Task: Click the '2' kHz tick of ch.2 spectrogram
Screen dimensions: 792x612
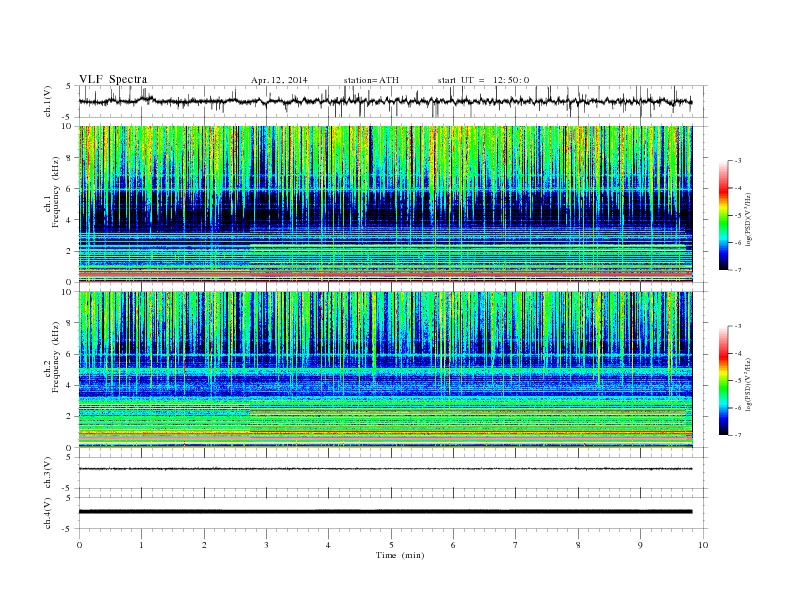Action: 69,417
